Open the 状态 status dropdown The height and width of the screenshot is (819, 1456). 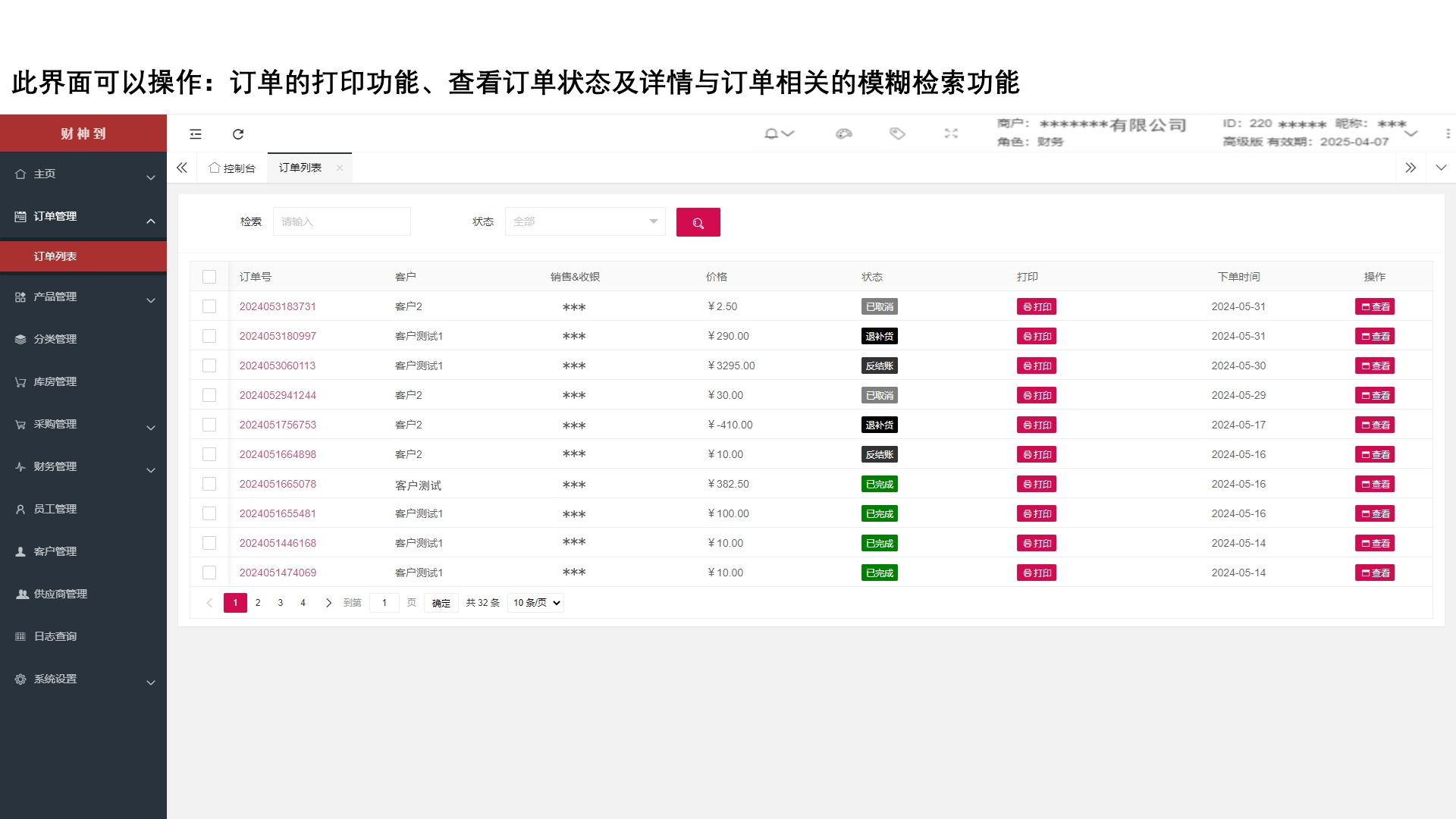tap(585, 221)
